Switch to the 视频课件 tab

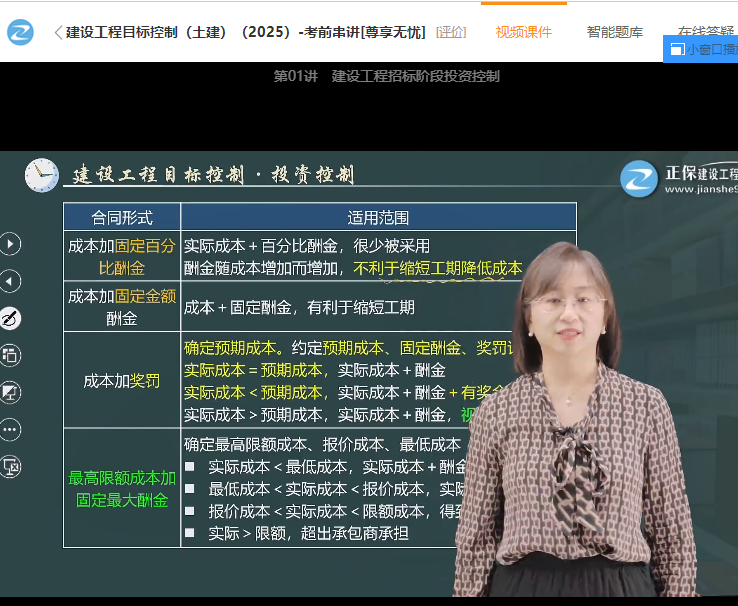523,32
